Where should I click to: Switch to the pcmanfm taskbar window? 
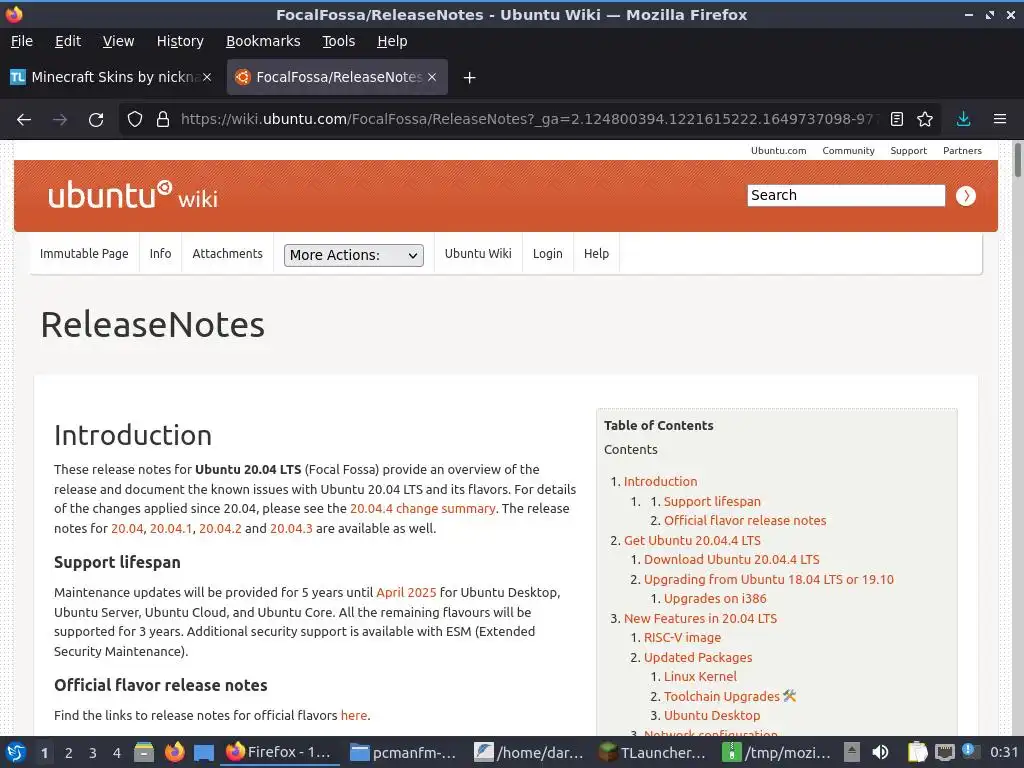[x=403, y=752]
